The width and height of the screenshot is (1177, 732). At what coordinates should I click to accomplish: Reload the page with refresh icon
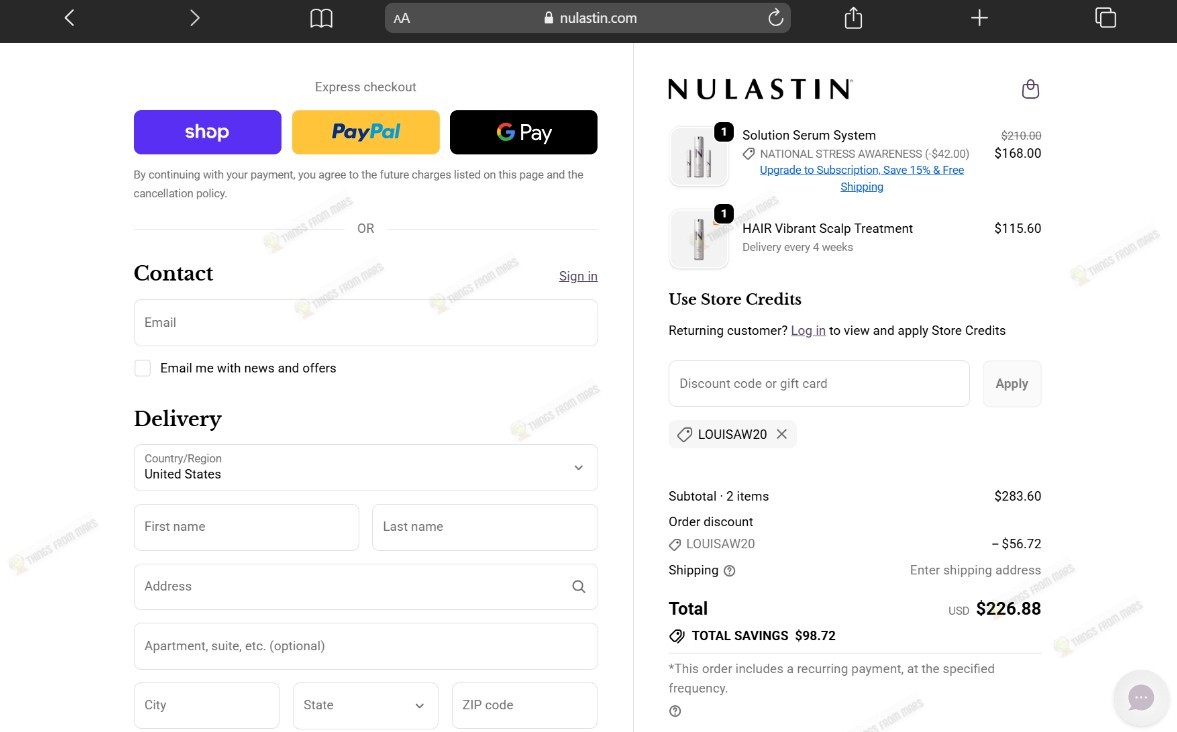775,17
